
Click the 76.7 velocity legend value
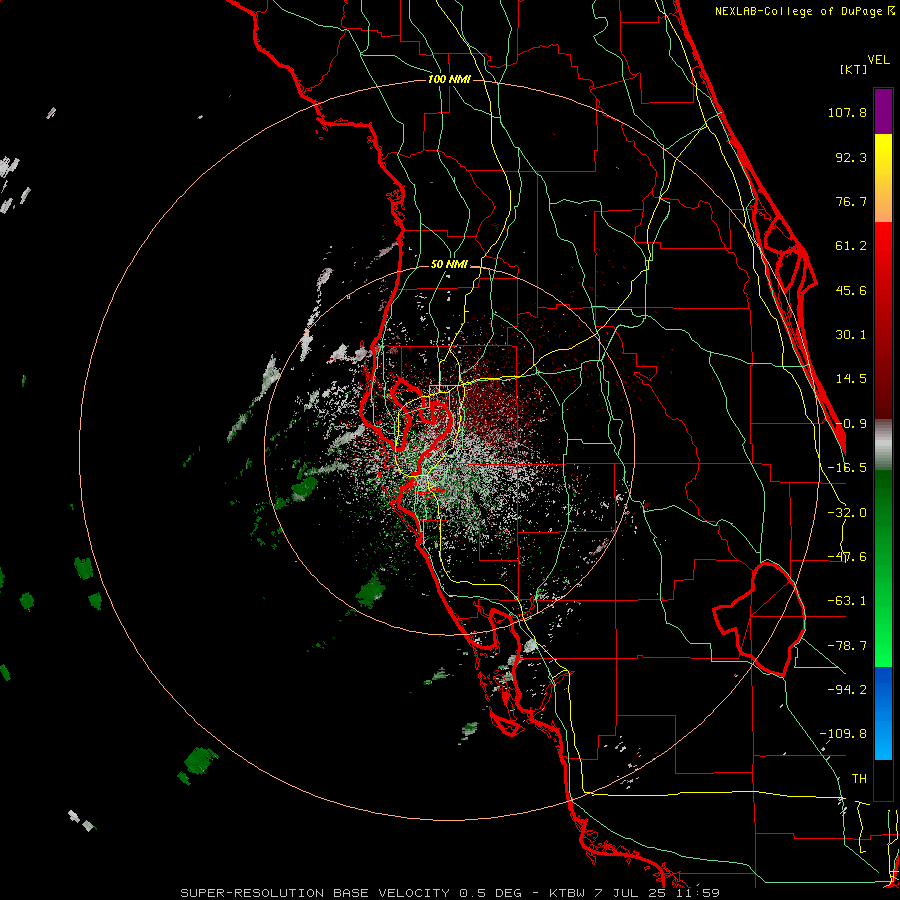click(x=851, y=201)
